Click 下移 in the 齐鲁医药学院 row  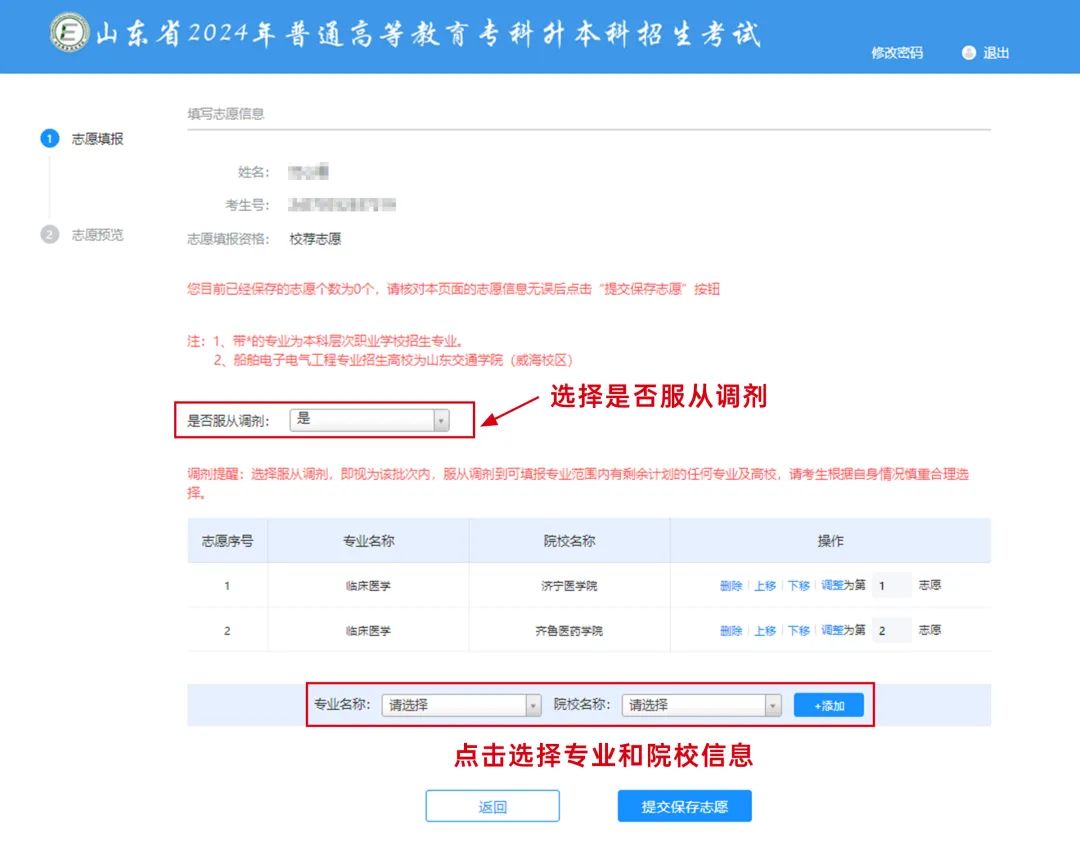click(798, 631)
